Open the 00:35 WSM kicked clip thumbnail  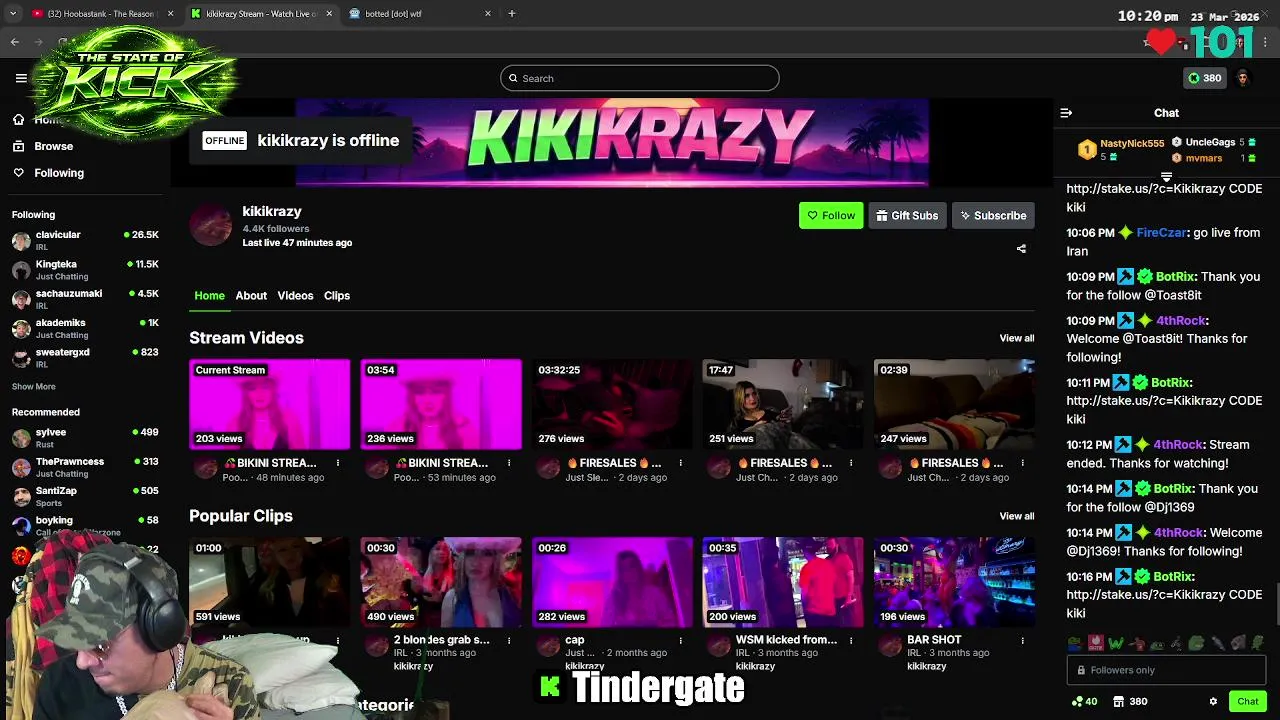coord(783,582)
